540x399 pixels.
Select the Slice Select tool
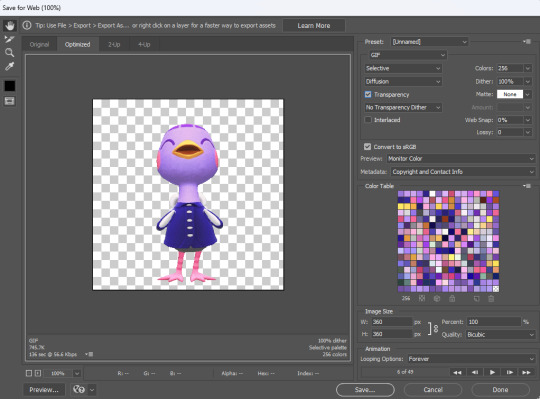pos(10,39)
